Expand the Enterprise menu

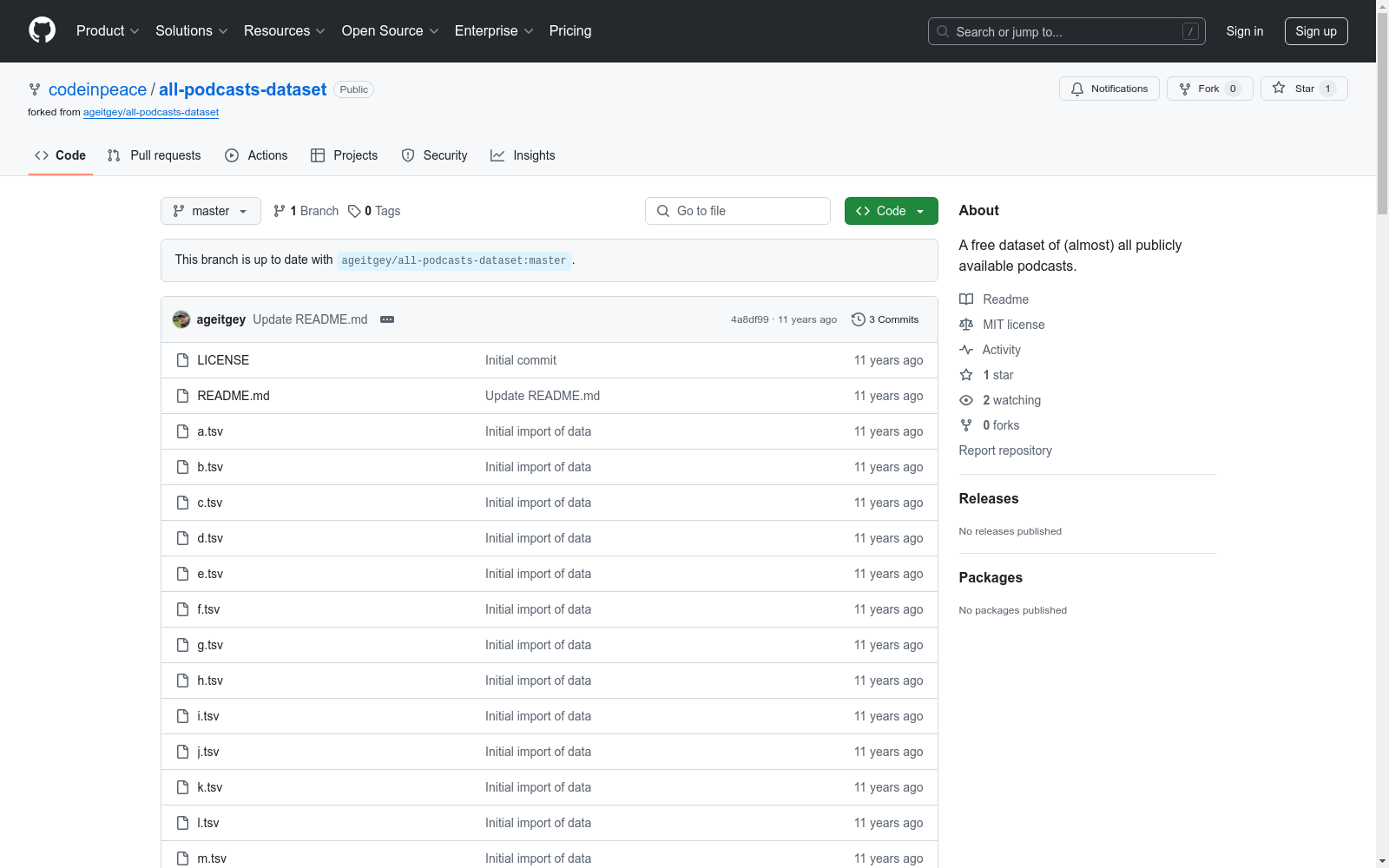493,30
